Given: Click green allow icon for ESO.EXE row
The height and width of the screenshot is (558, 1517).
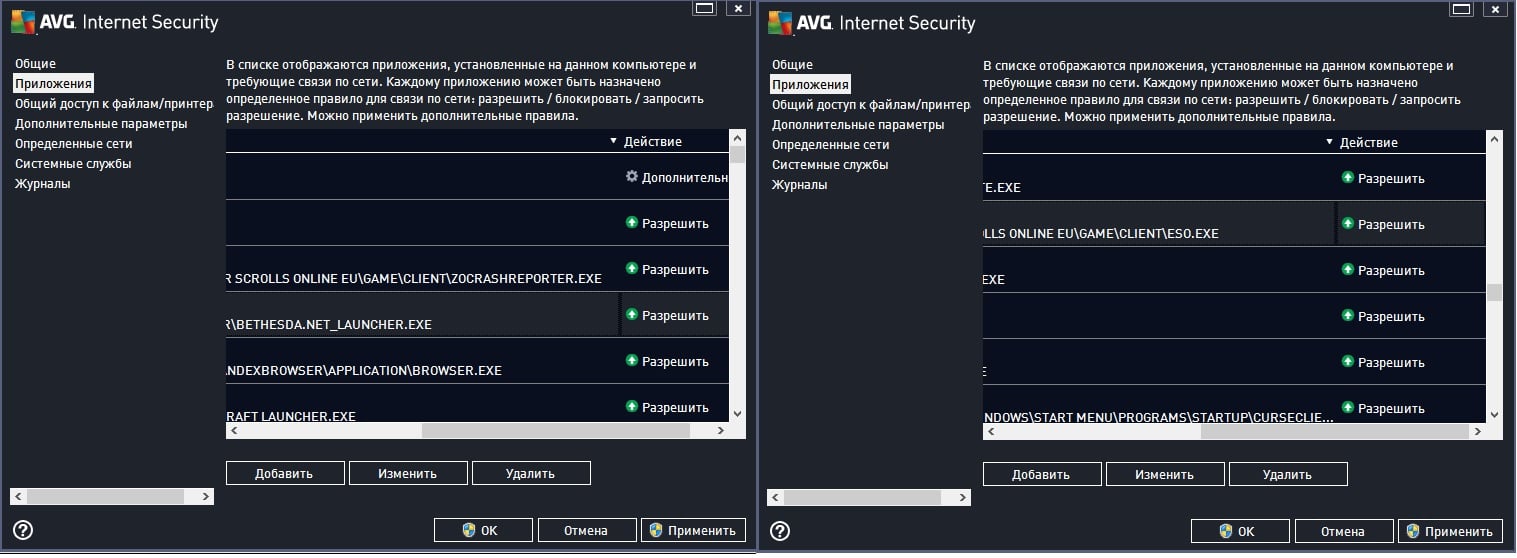Looking at the screenshot, I should (1347, 224).
